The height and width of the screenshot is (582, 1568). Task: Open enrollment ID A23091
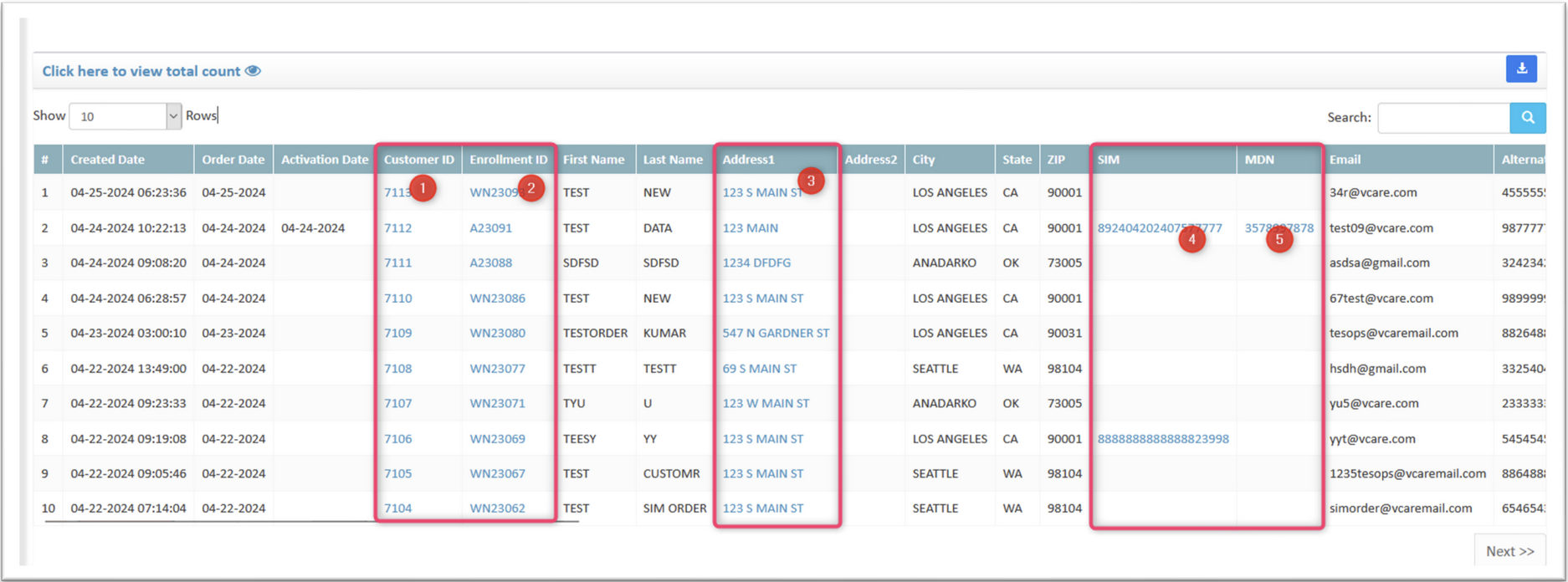coord(490,227)
